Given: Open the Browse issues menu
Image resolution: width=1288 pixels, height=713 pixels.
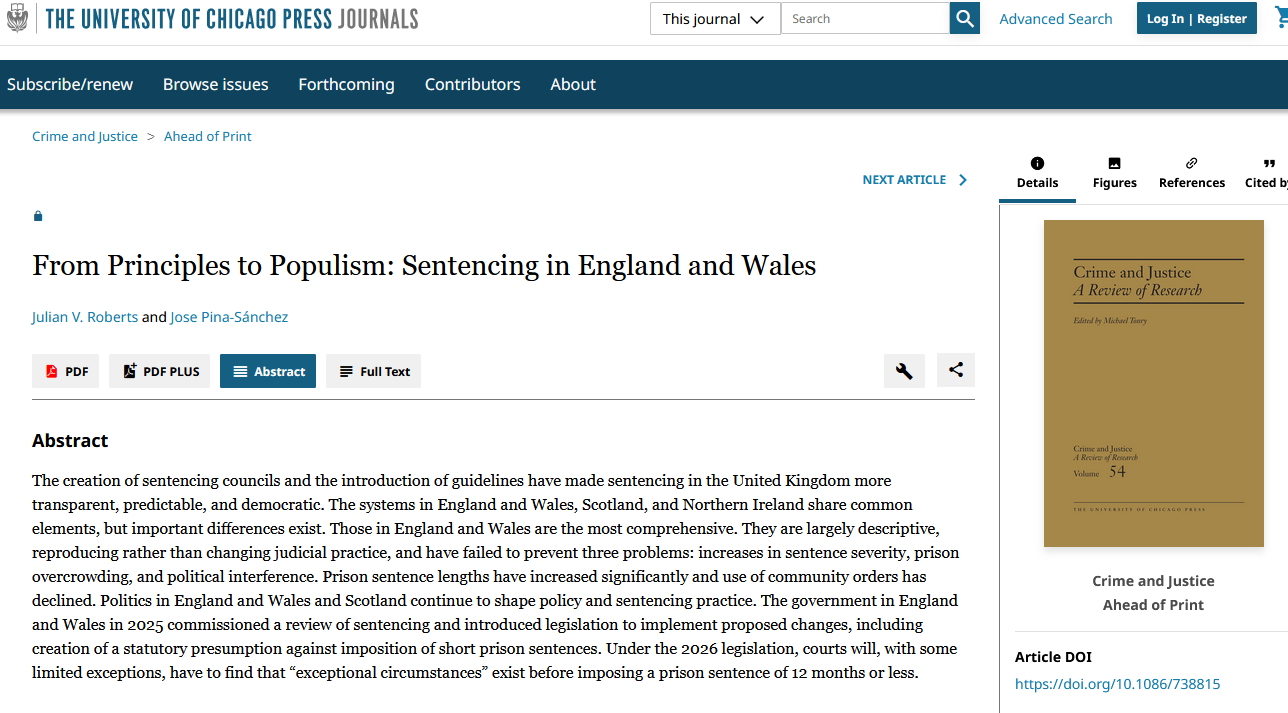Looking at the screenshot, I should 215,85.
